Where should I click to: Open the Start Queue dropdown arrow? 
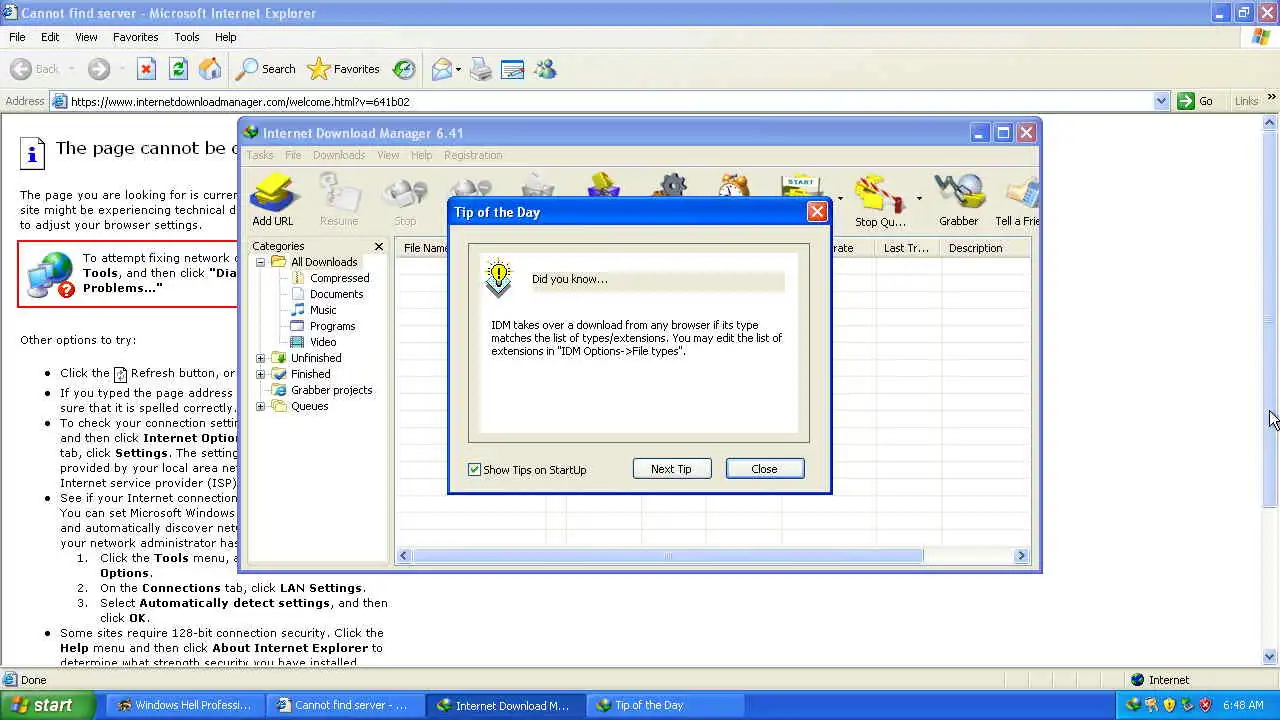click(x=839, y=198)
